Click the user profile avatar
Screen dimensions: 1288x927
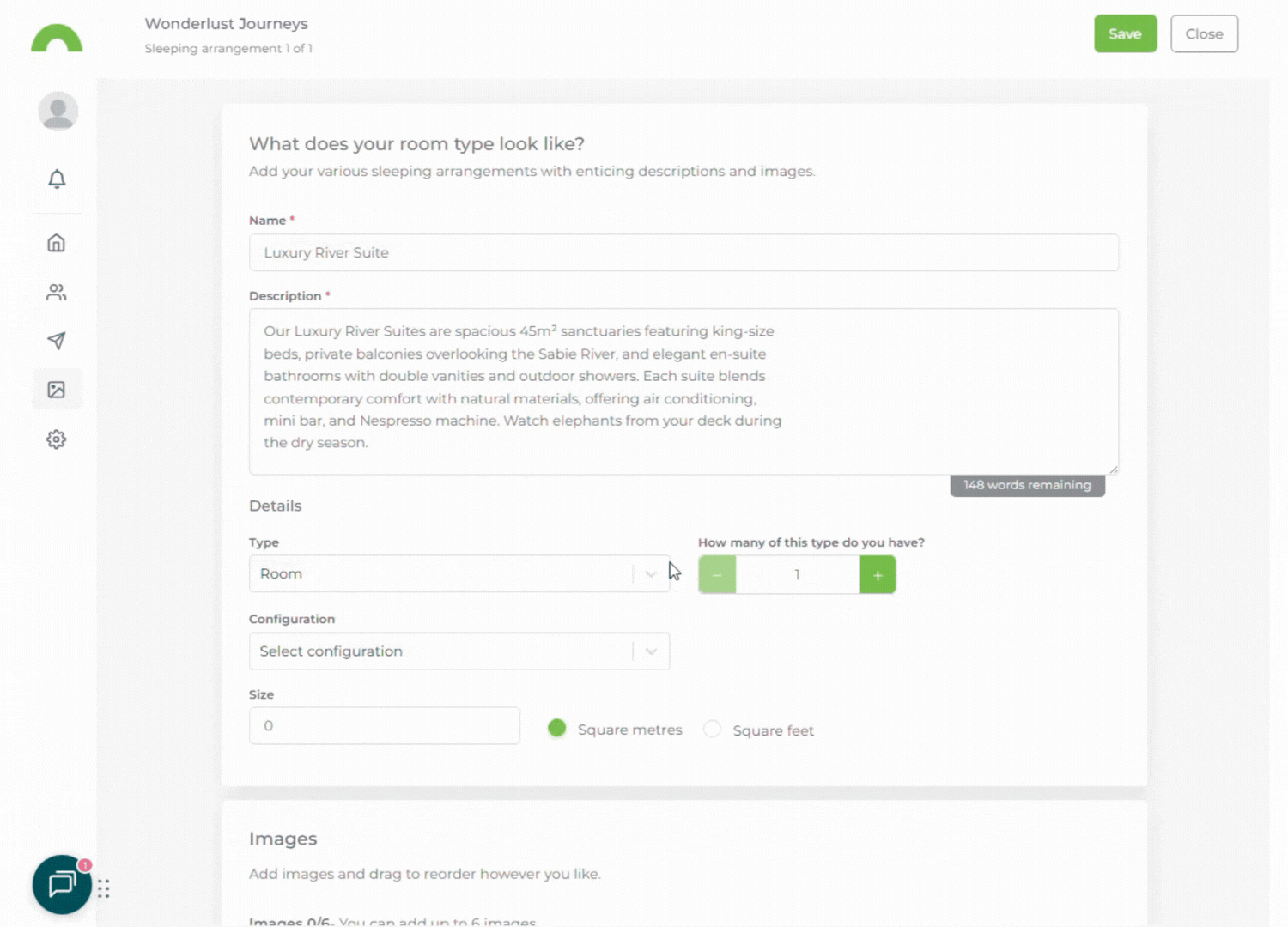point(58,112)
